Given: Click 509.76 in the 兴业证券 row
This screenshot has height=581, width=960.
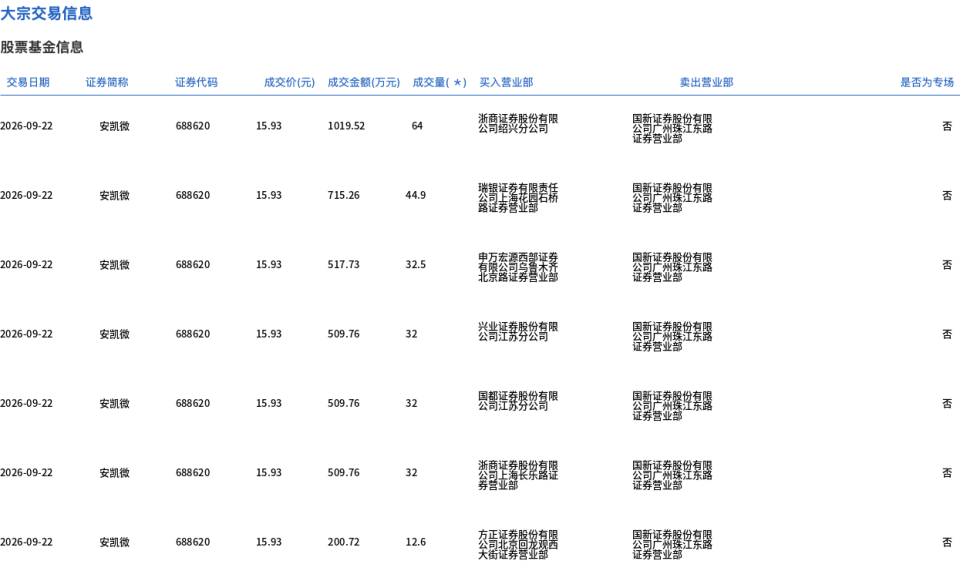Looking at the screenshot, I should [343, 334].
